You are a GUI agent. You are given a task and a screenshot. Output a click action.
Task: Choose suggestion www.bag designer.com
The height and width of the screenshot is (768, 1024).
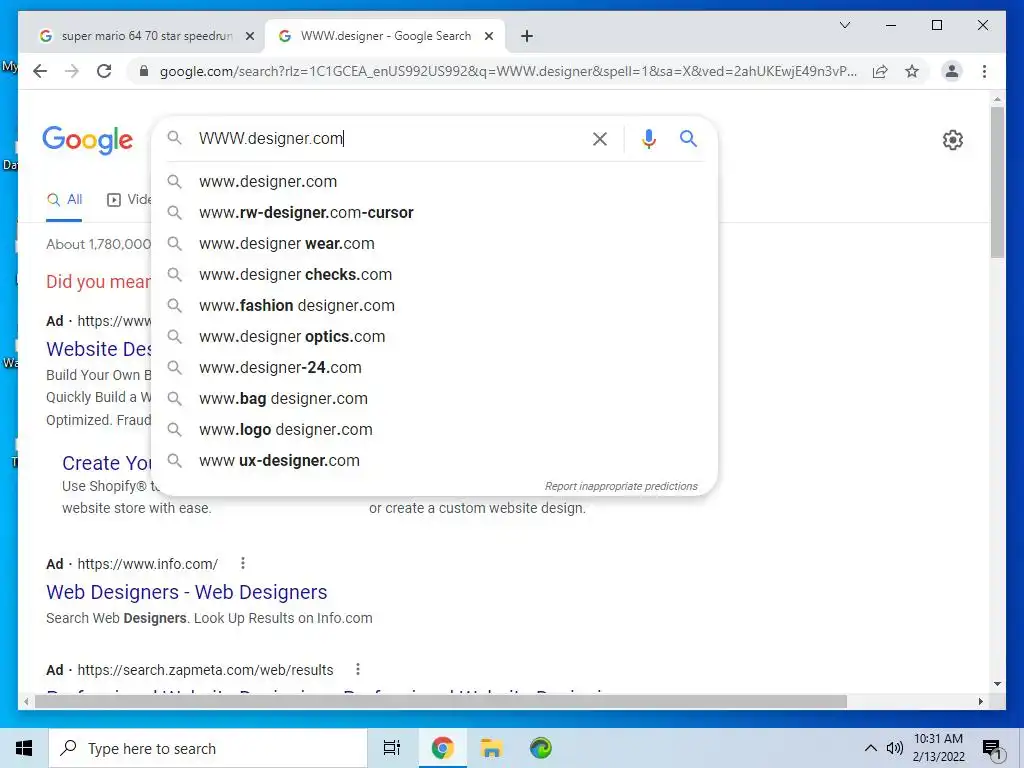click(434, 398)
